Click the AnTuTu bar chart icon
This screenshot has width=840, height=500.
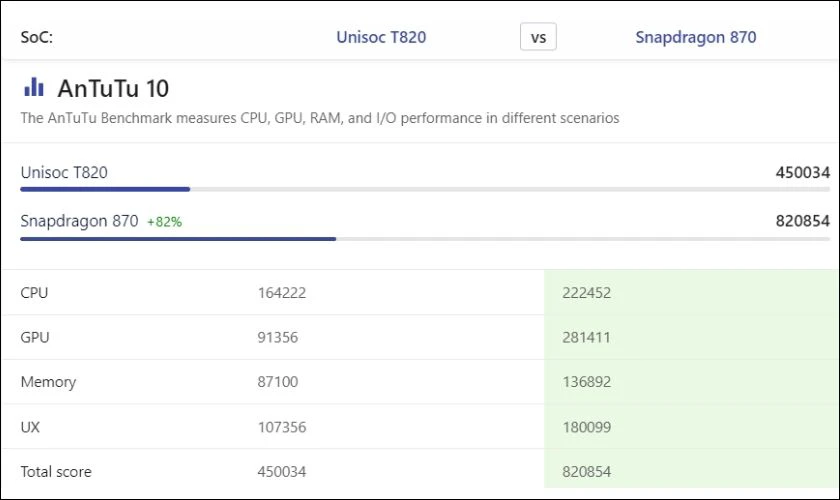pos(34,87)
